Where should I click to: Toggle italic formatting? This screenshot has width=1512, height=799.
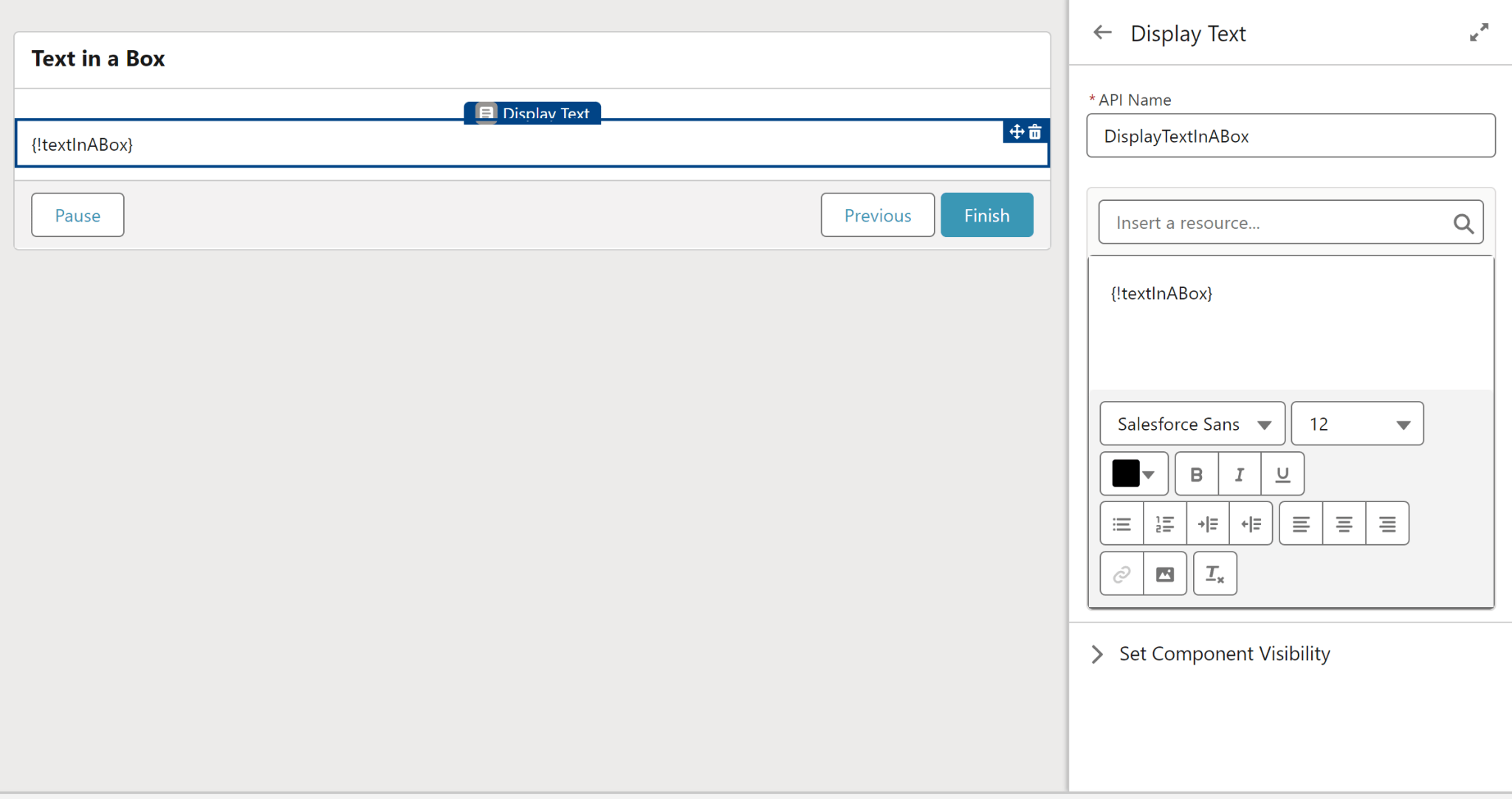[1239, 473]
